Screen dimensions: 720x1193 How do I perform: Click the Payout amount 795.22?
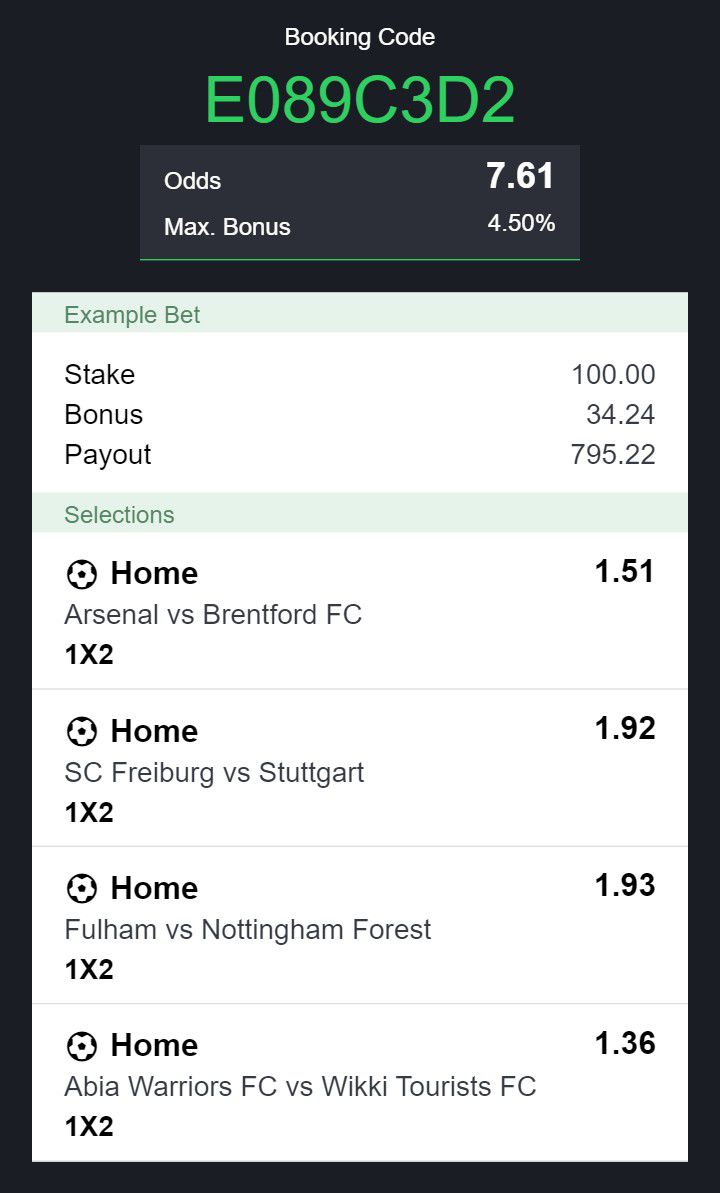tap(613, 455)
